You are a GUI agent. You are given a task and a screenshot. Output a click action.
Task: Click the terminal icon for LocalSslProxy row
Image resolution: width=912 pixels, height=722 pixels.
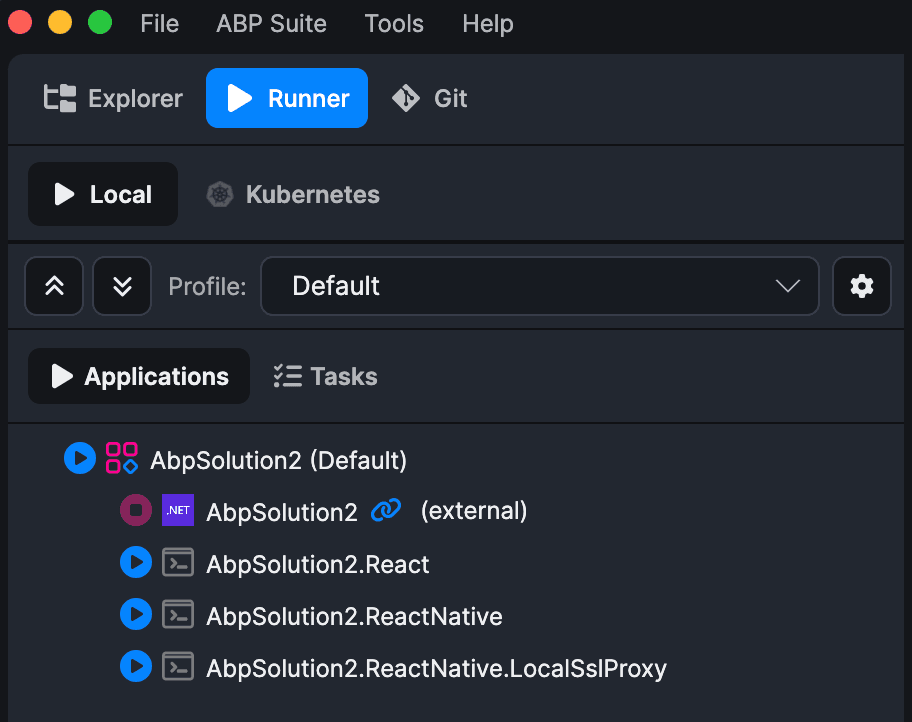click(x=178, y=667)
